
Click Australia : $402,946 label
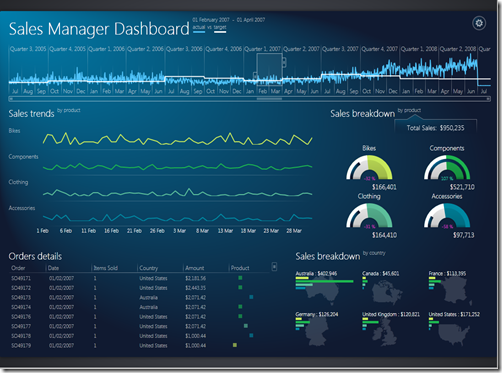(x=316, y=273)
